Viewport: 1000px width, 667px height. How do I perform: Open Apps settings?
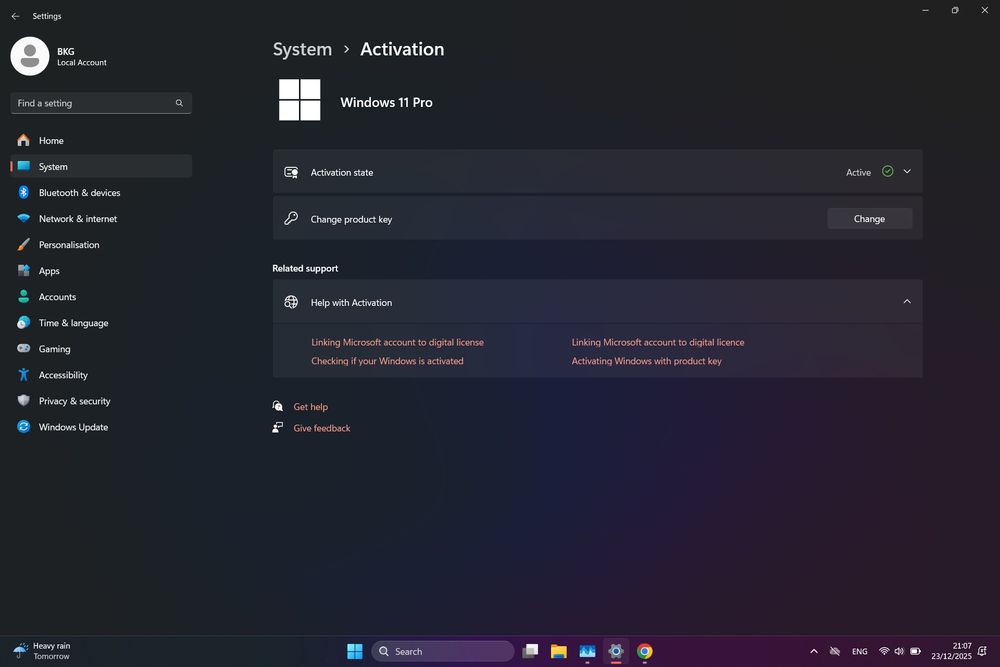point(101,271)
